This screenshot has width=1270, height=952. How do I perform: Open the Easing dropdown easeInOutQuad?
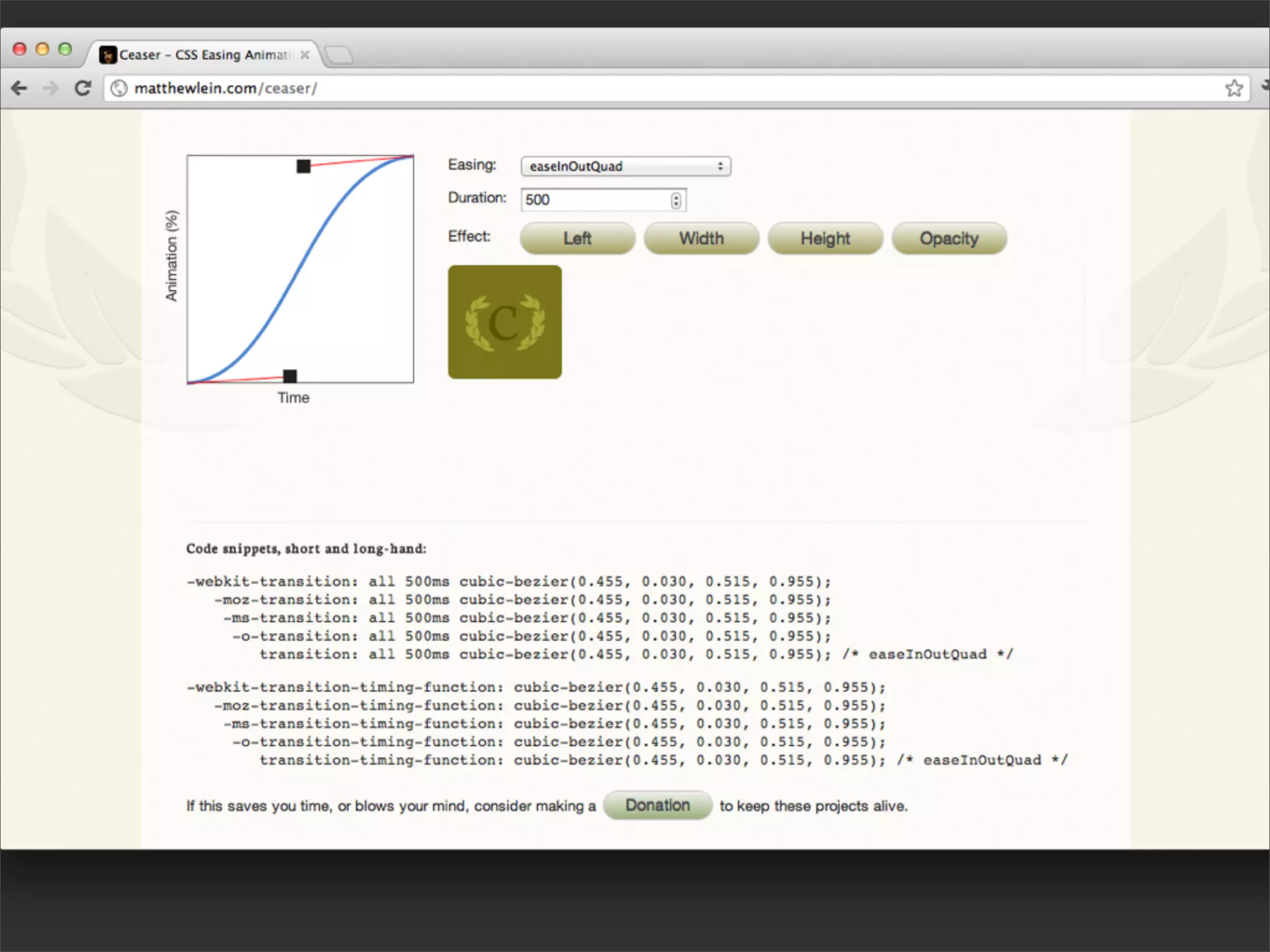click(625, 166)
